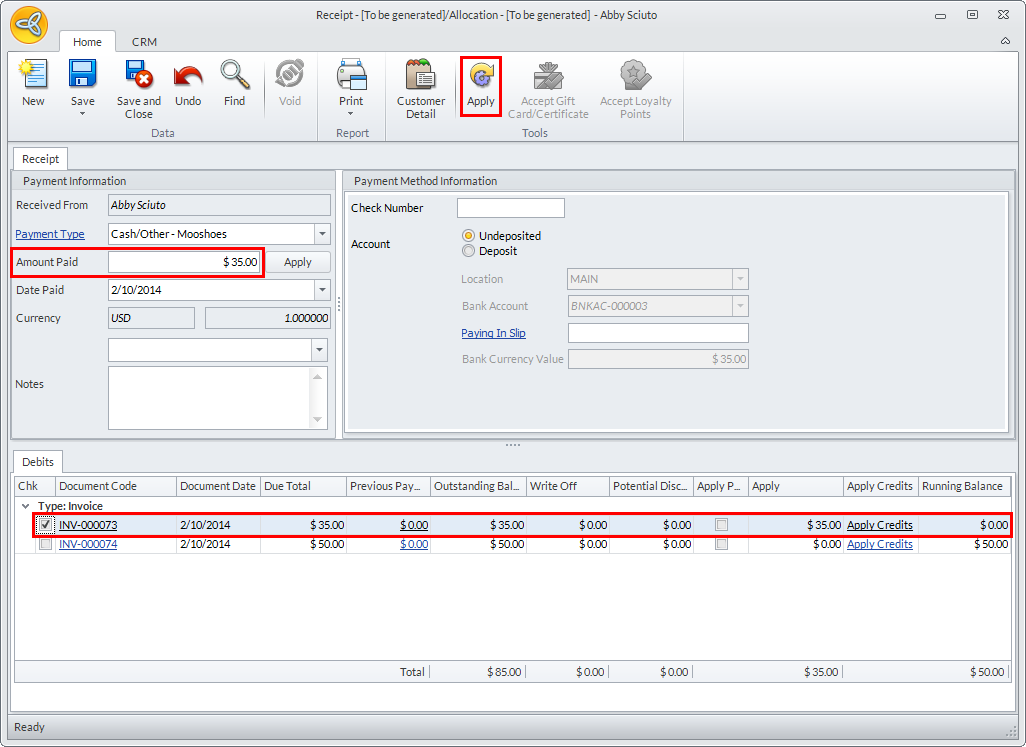The height and width of the screenshot is (747, 1026).
Task: Click the Check Number input field
Action: [x=510, y=208]
